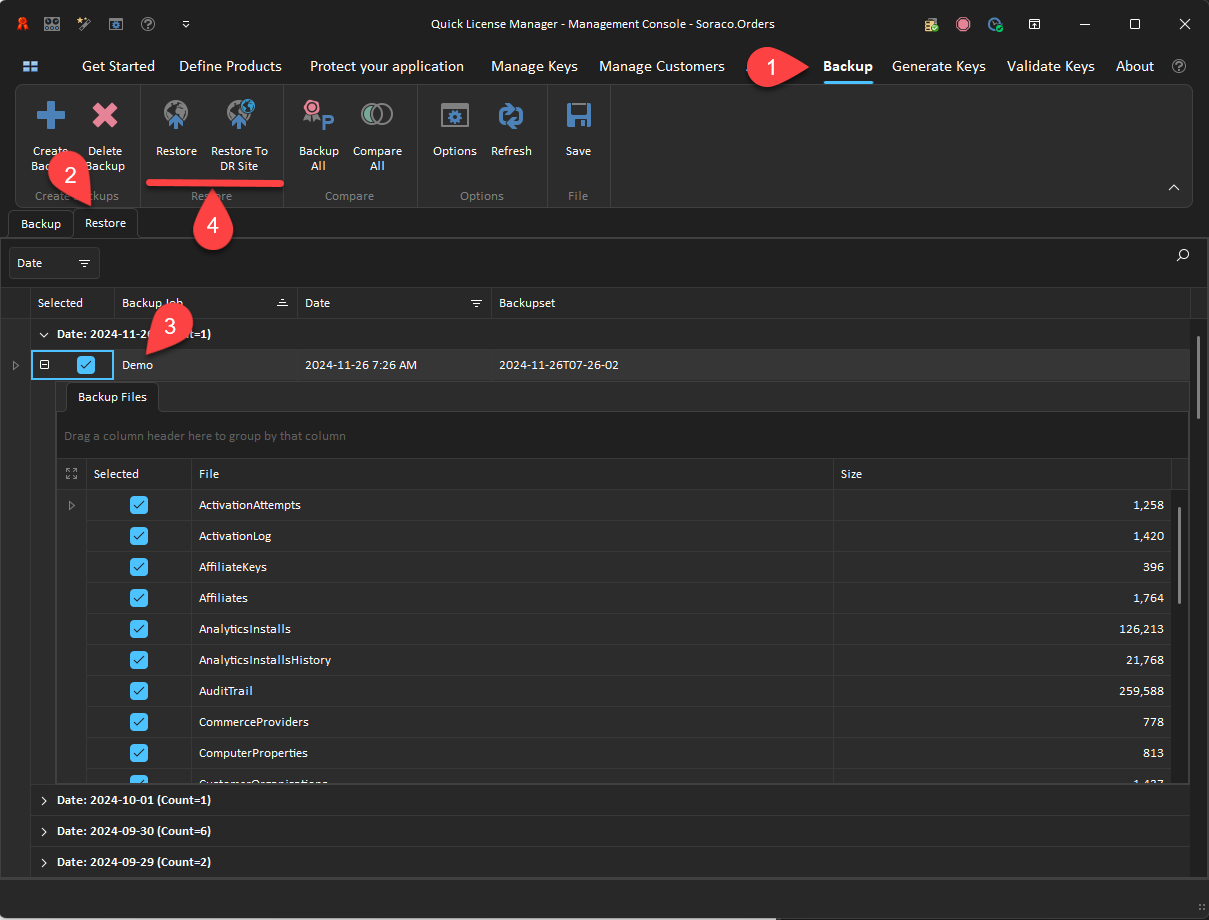1209x920 pixels.
Task: Sort by the Backupset column header
Action: [x=527, y=303]
